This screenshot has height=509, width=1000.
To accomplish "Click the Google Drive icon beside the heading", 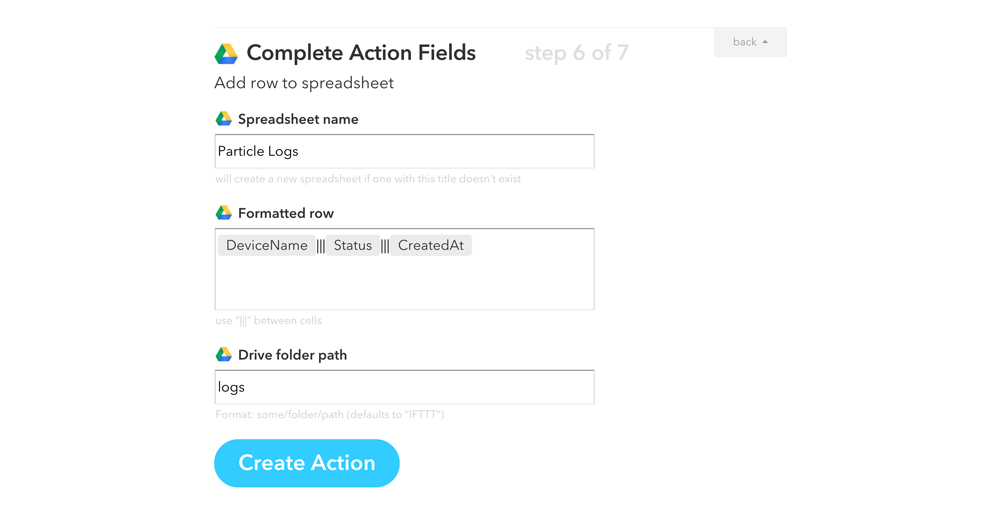I will [226, 54].
